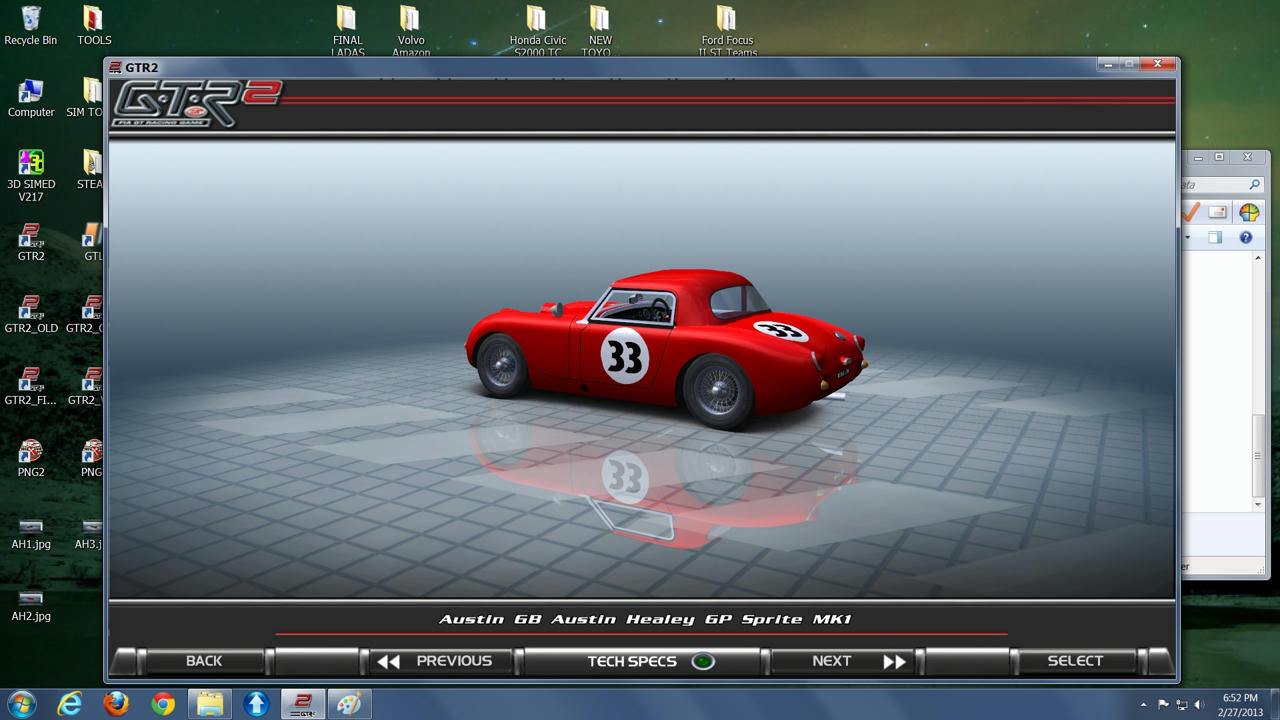Open Firefox from the taskbar
This screenshot has height=720, width=1280.
116,704
